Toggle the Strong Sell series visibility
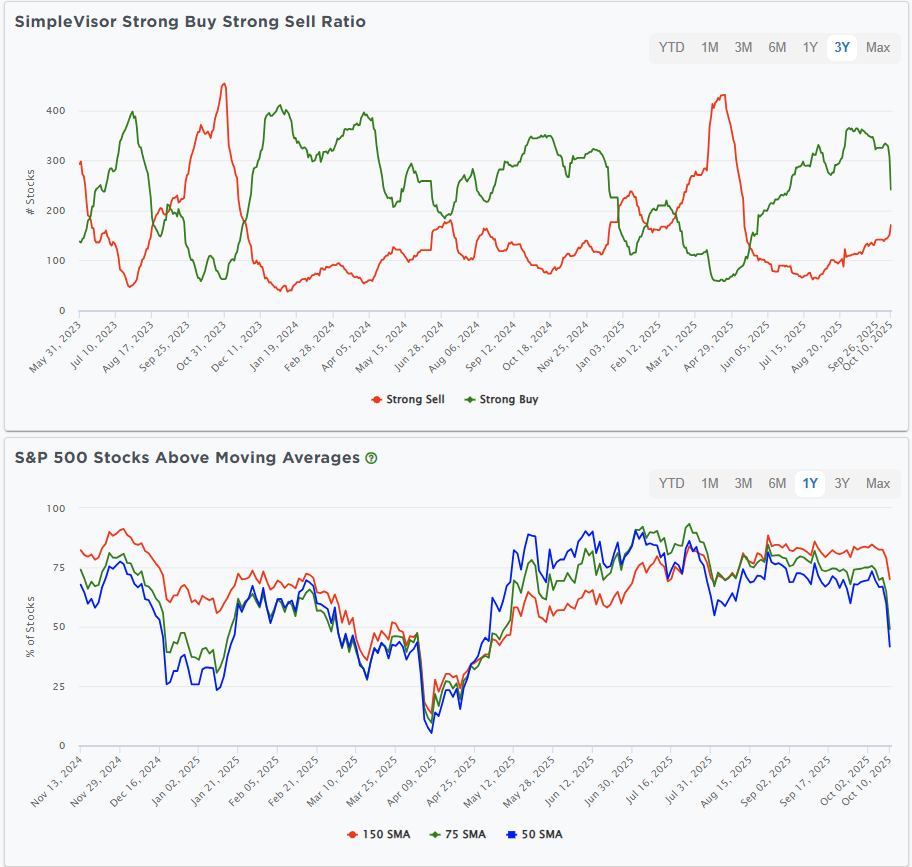The height and width of the screenshot is (867, 912). tap(406, 399)
